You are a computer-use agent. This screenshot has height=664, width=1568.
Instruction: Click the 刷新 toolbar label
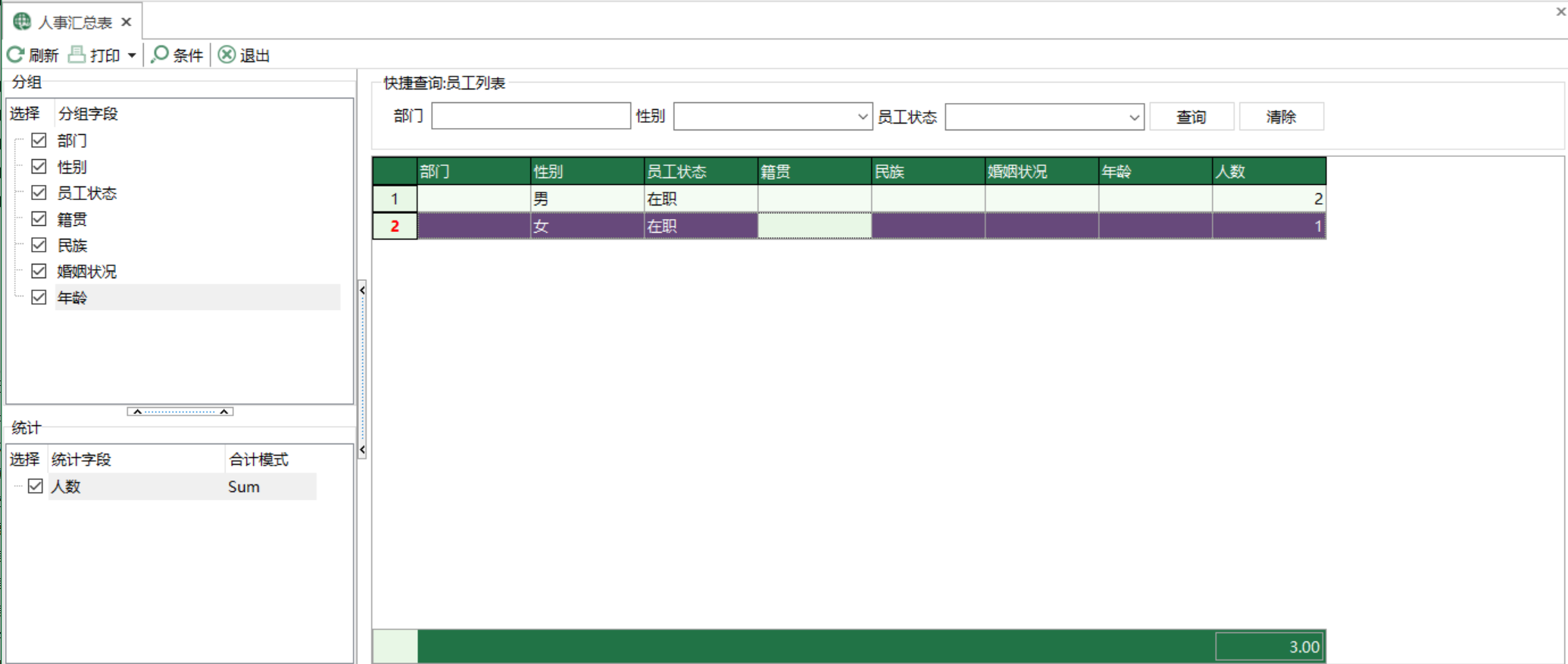coord(44,55)
